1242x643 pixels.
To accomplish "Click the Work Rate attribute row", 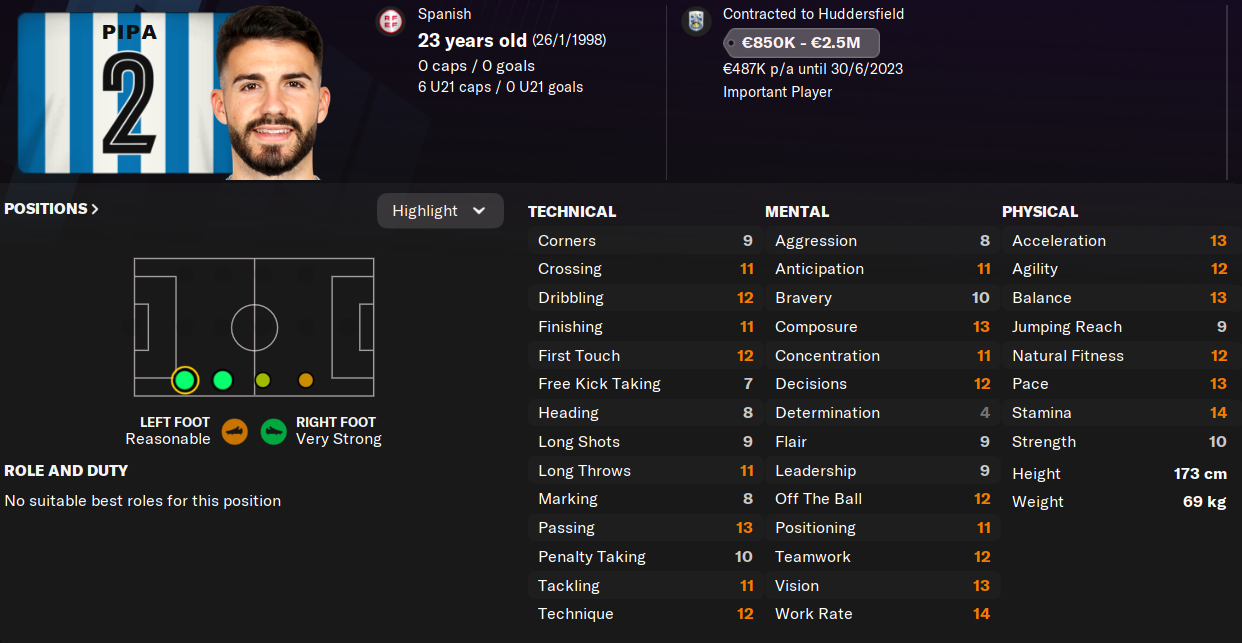I will [881, 614].
